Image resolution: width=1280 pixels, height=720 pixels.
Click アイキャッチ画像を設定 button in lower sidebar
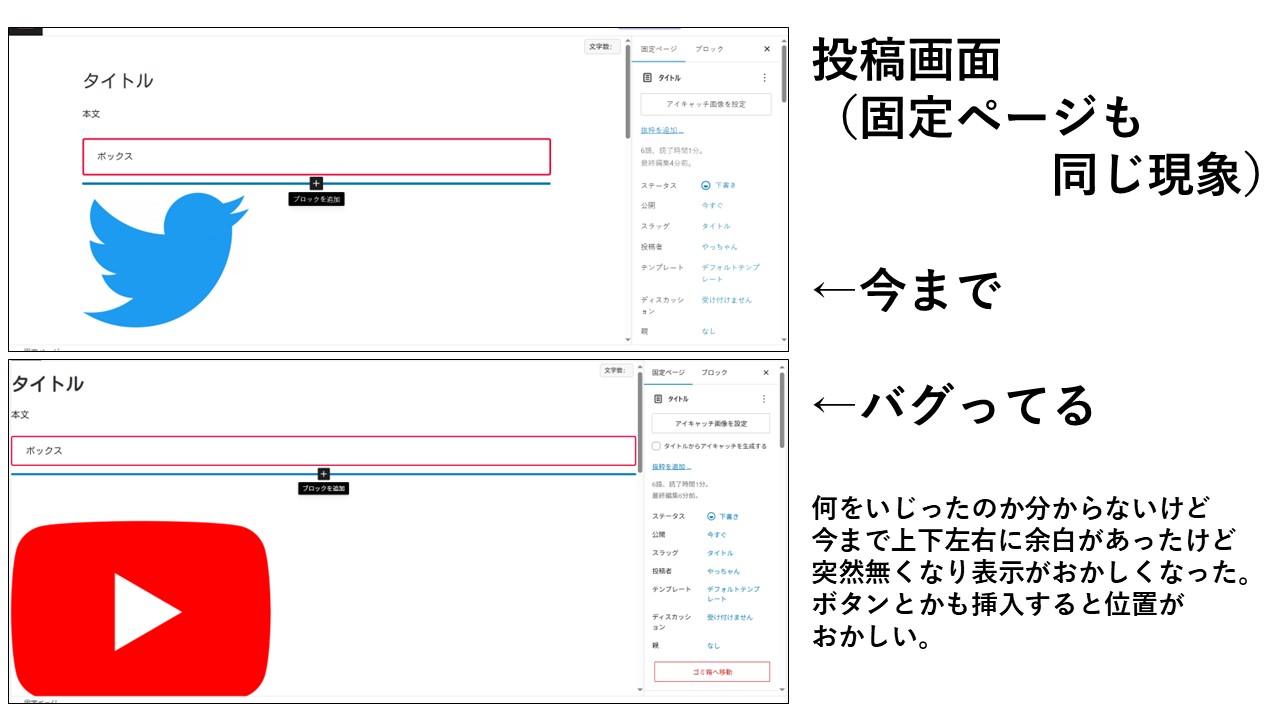711,424
